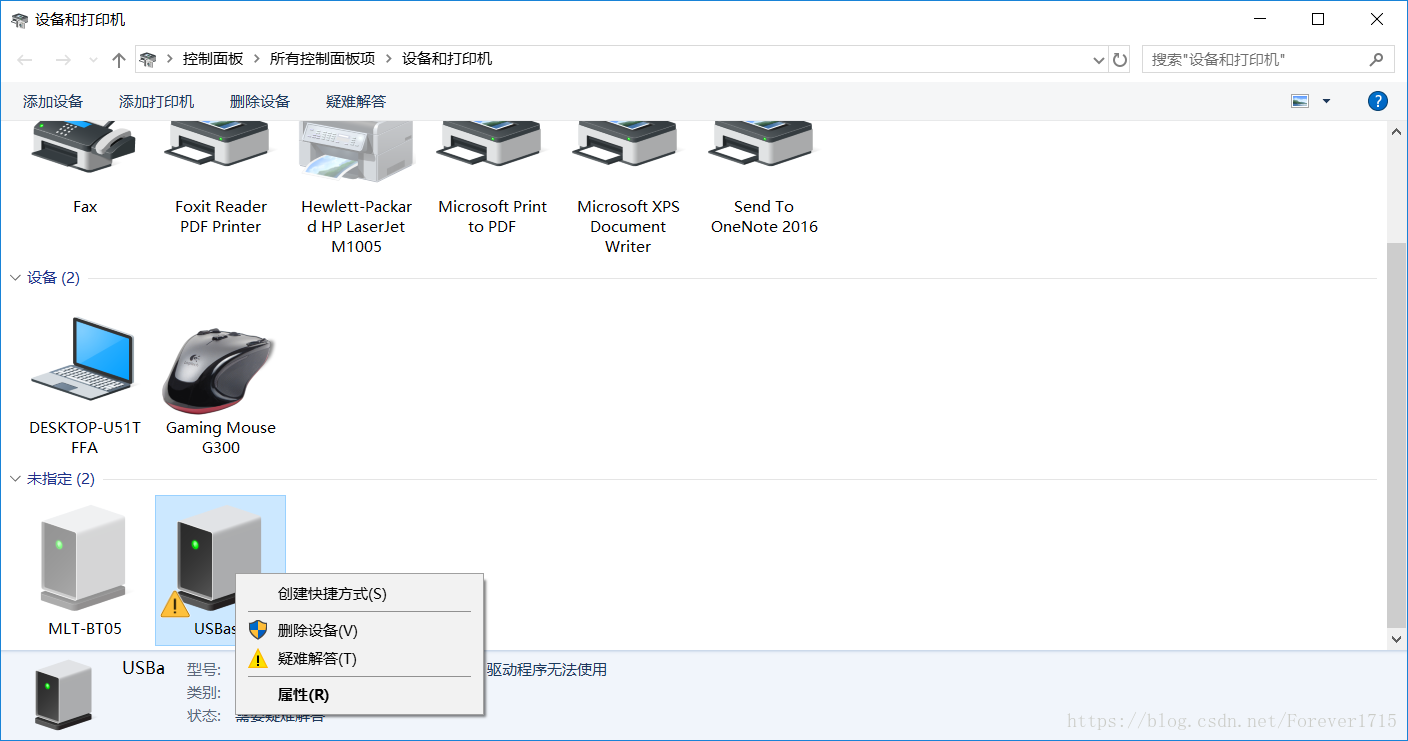Collapse the 未指定 (2) group
Screen dimensions: 1408x741
pos(16,479)
